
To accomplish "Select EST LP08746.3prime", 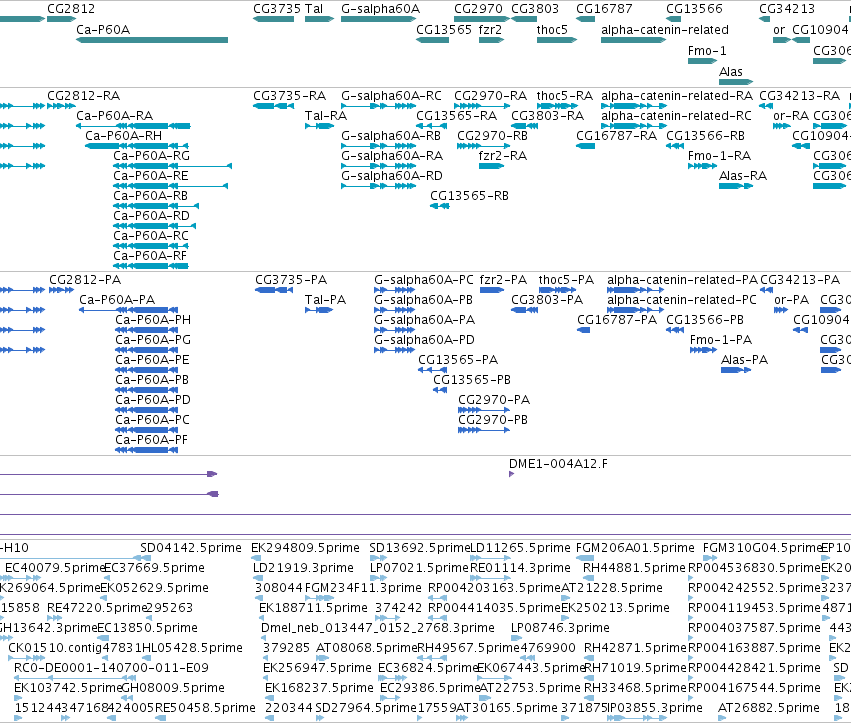I will 560,628.
